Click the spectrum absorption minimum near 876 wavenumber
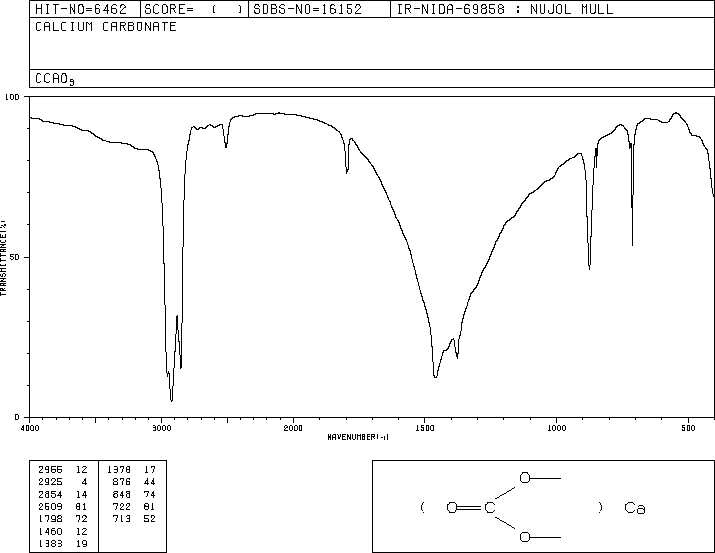This screenshot has height=553, width=715. (590, 268)
